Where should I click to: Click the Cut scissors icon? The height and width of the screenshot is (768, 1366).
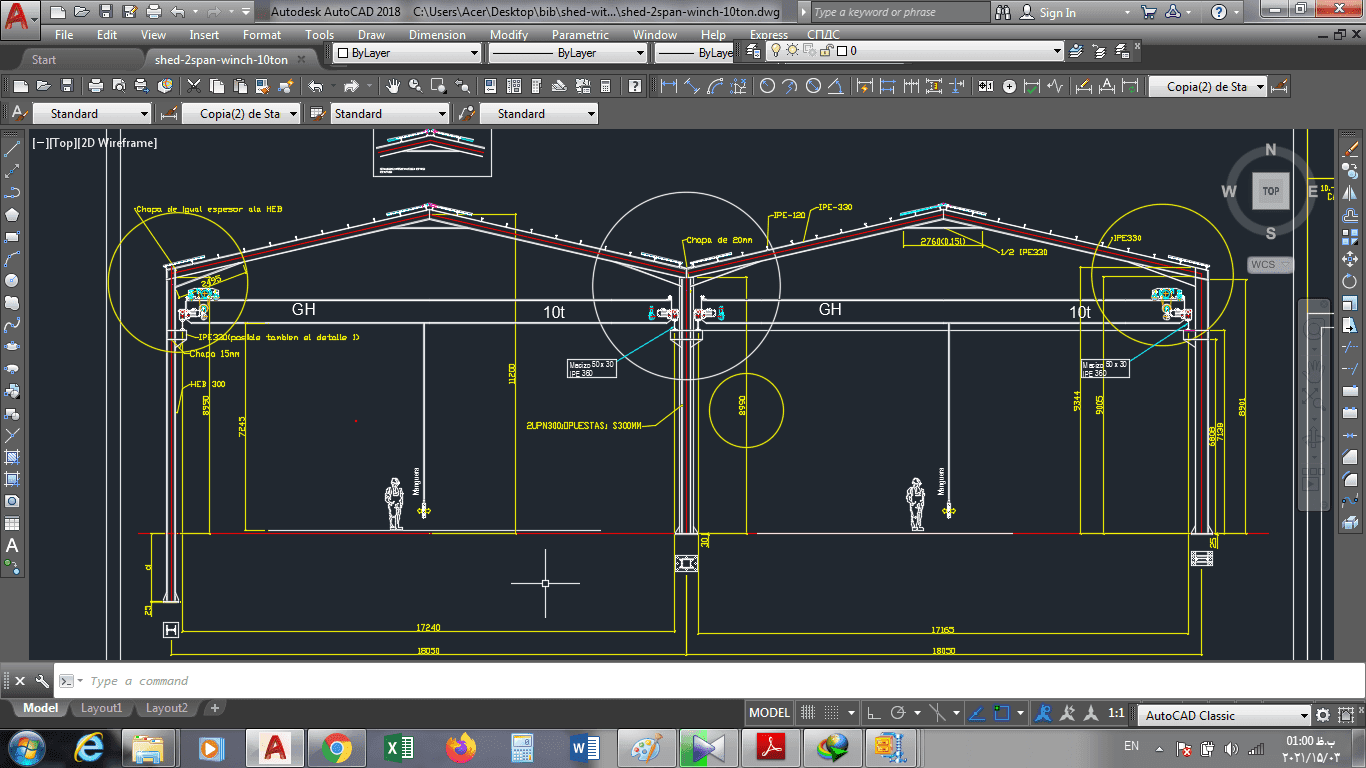tap(193, 86)
